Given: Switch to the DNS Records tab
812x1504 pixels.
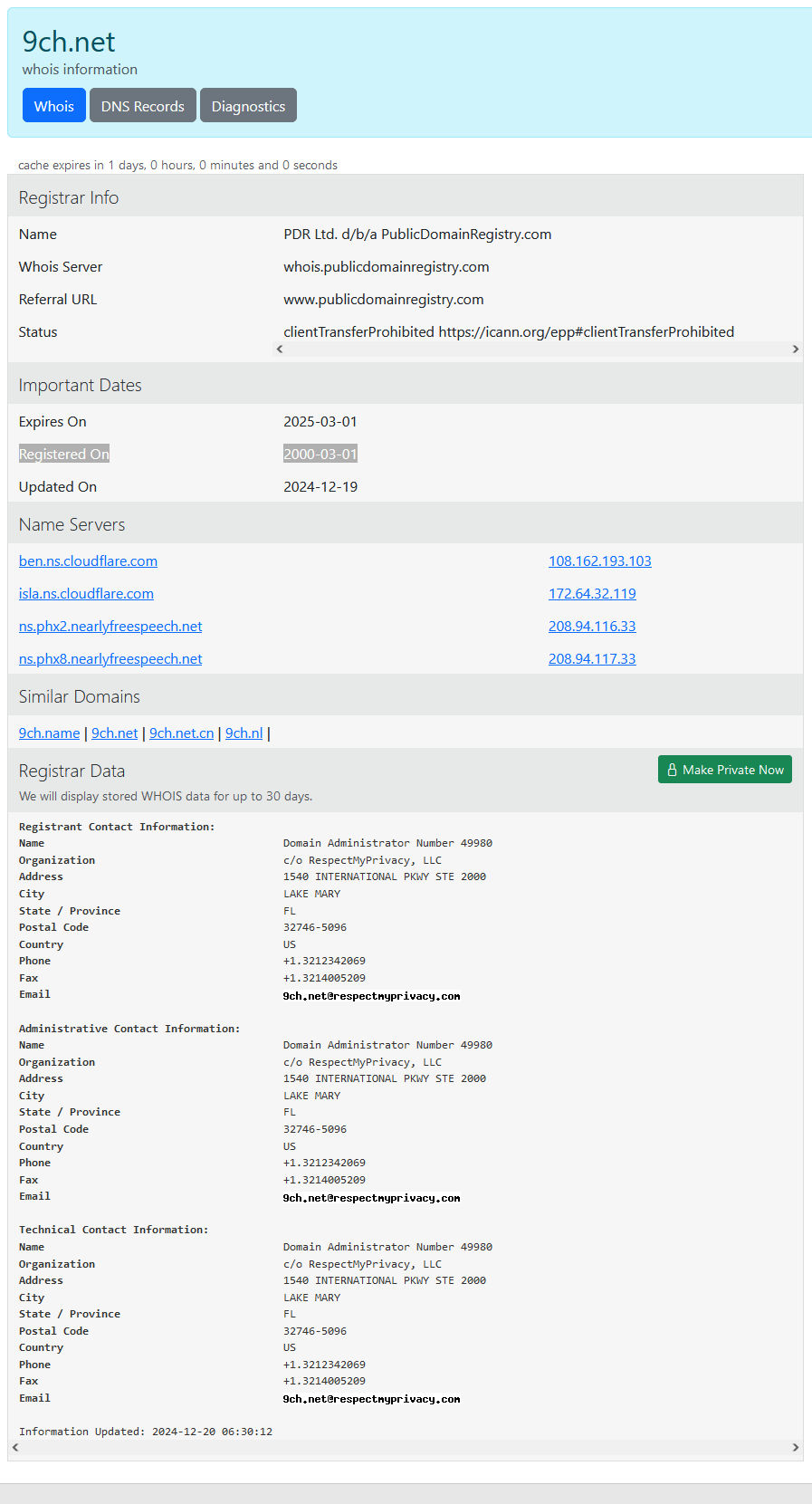Looking at the screenshot, I should click(143, 106).
